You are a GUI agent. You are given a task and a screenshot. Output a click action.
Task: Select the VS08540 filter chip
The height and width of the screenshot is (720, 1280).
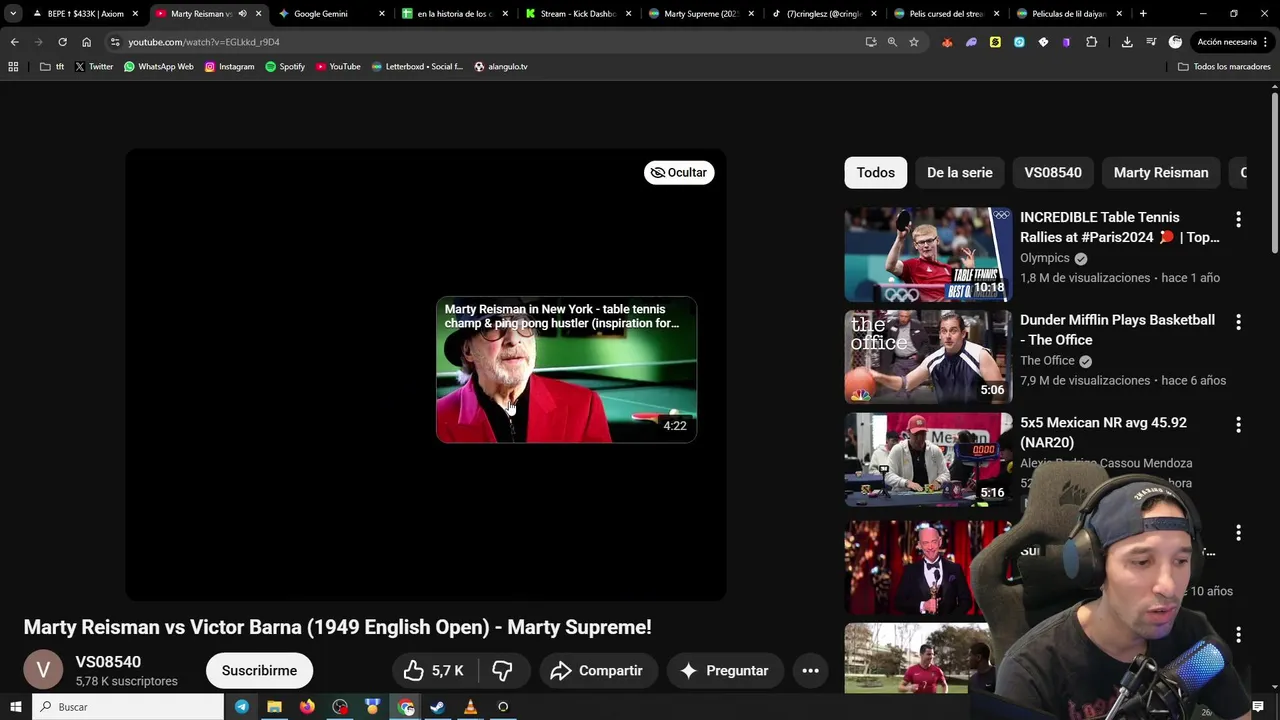coord(1053,173)
